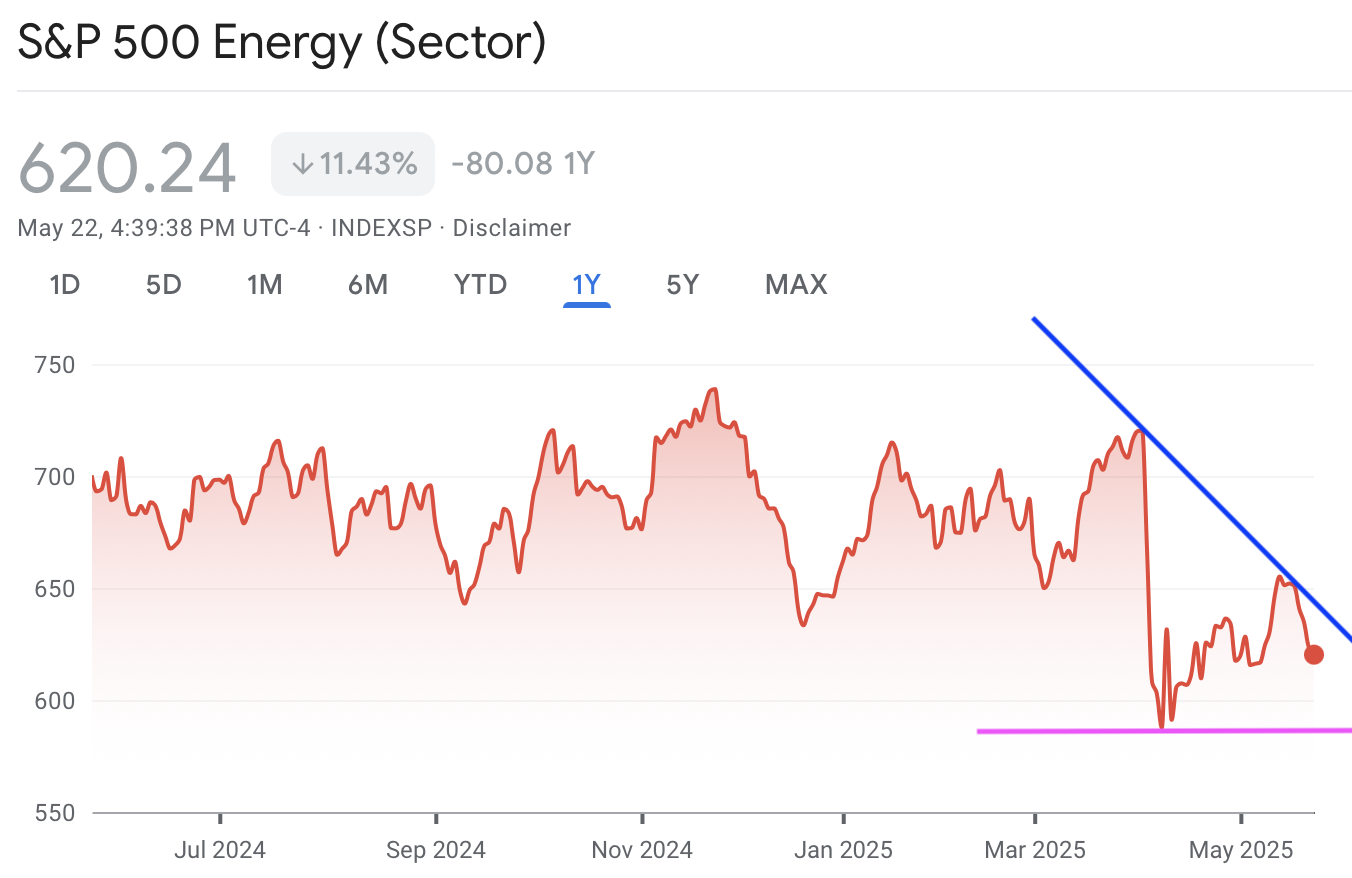Click the magenta horizontal support line
This screenshot has height=878, width=1352.
(x=1164, y=731)
